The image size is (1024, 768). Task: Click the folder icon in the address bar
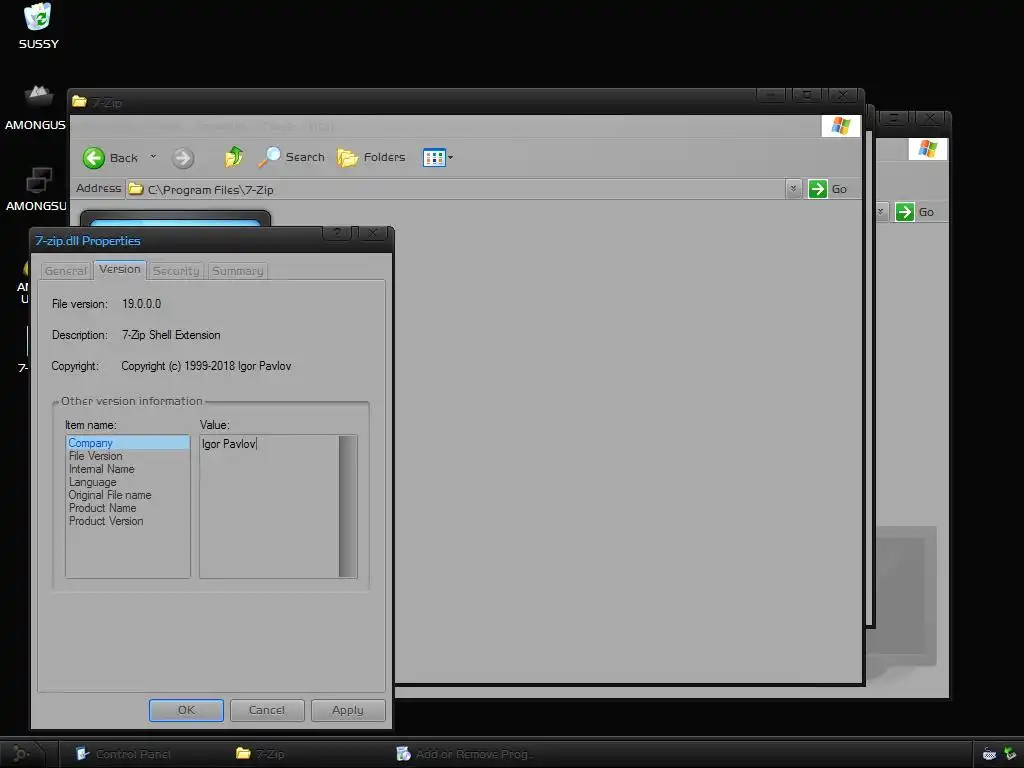tap(136, 189)
